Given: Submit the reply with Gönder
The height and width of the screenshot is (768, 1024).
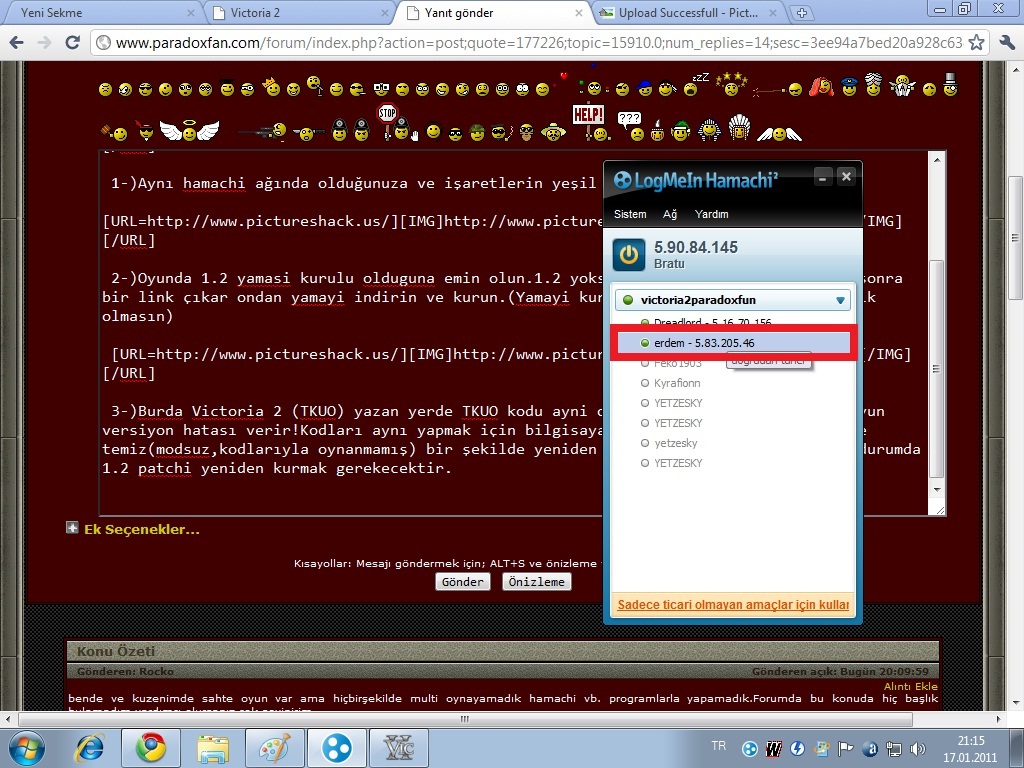Looking at the screenshot, I should click(x=462, y=582).
